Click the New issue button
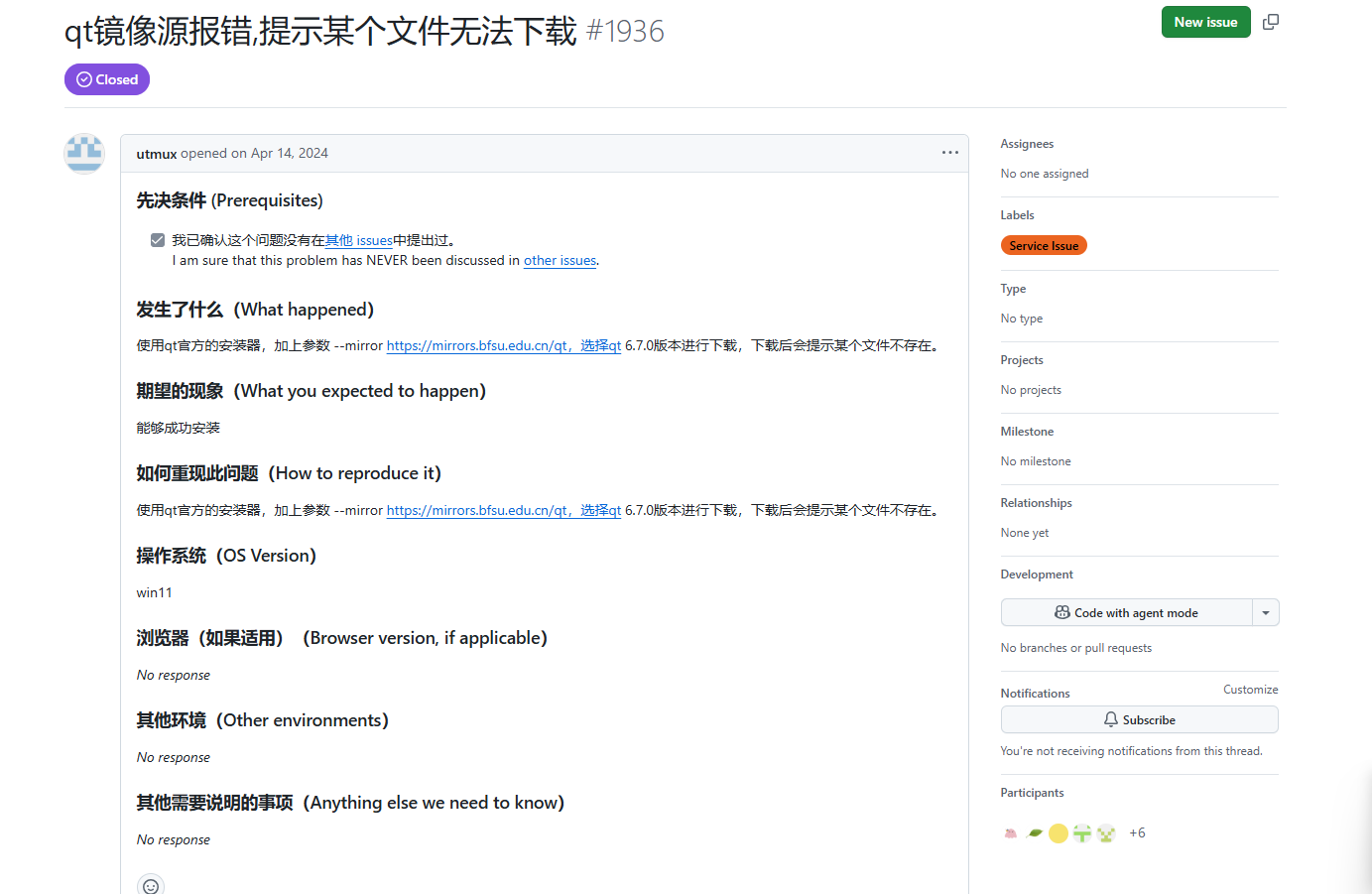The height and width of the screenshot is (894, 1372). pyautogui.click(x=1205, y=21)
